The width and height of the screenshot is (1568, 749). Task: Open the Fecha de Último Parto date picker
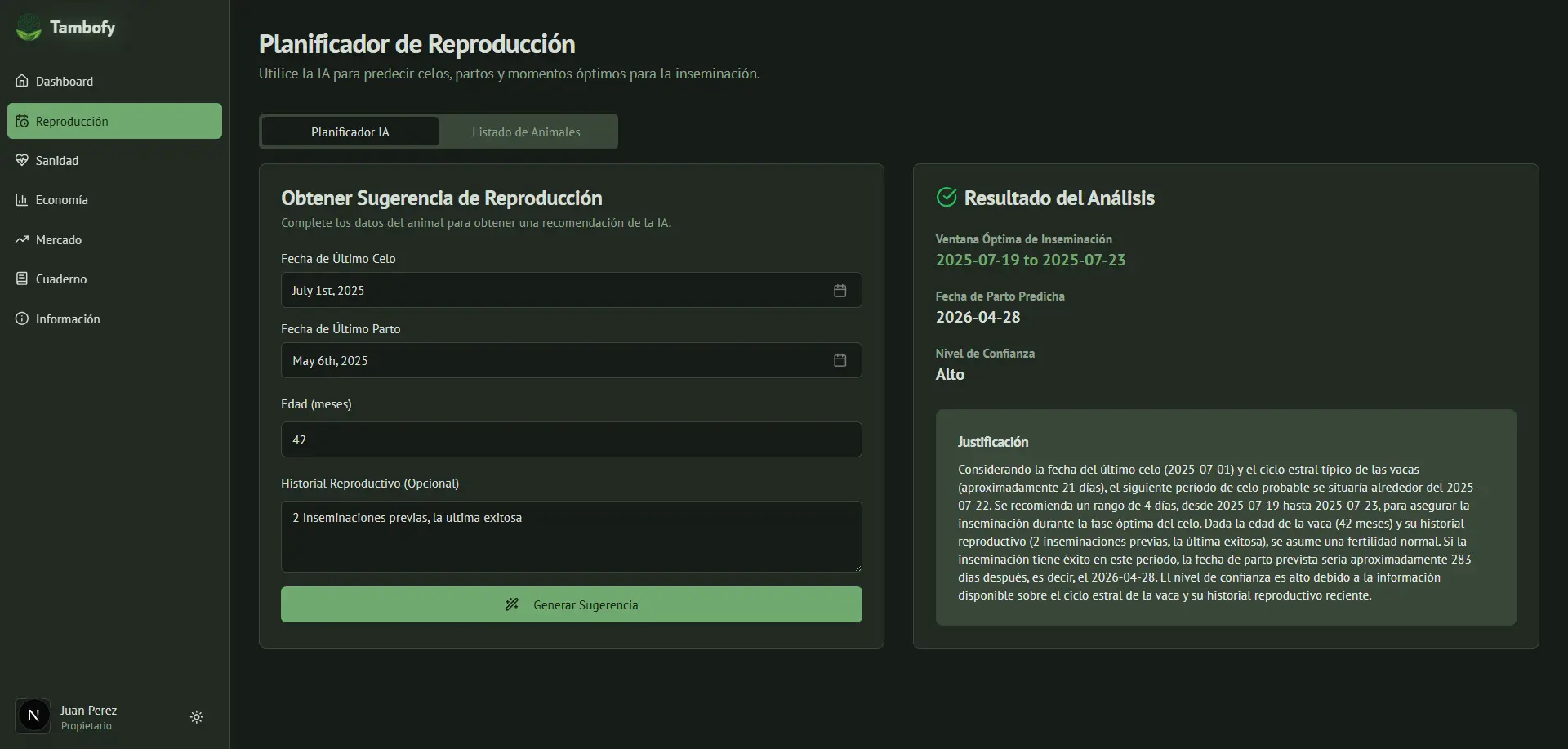840,360
